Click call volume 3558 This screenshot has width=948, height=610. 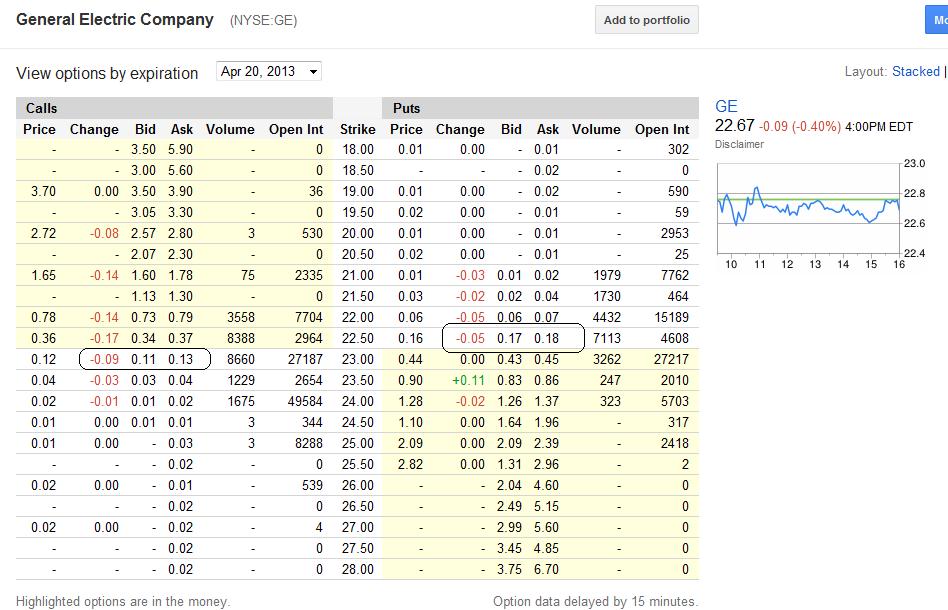241,317
